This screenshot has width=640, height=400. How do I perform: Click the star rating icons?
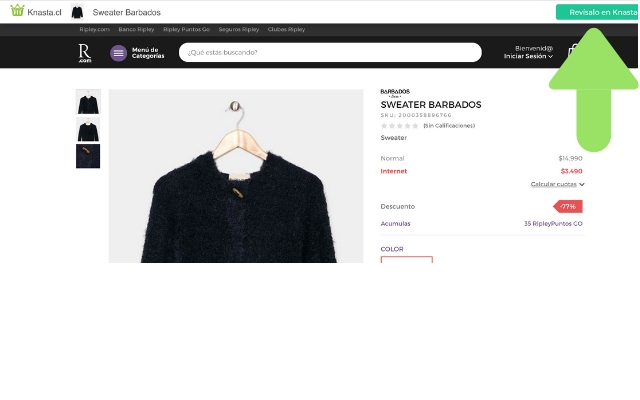pos(400,126)
